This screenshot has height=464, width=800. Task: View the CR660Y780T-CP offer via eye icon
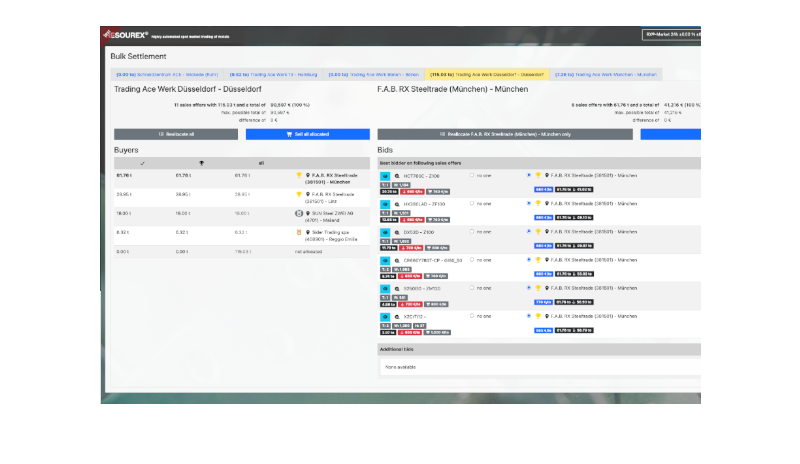(x=385, y=260)
